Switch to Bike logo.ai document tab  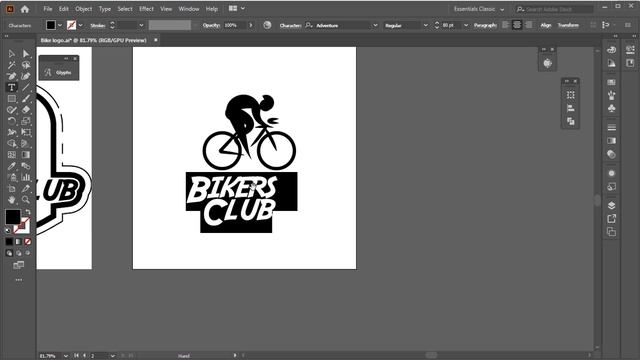[x=93, y=40]
